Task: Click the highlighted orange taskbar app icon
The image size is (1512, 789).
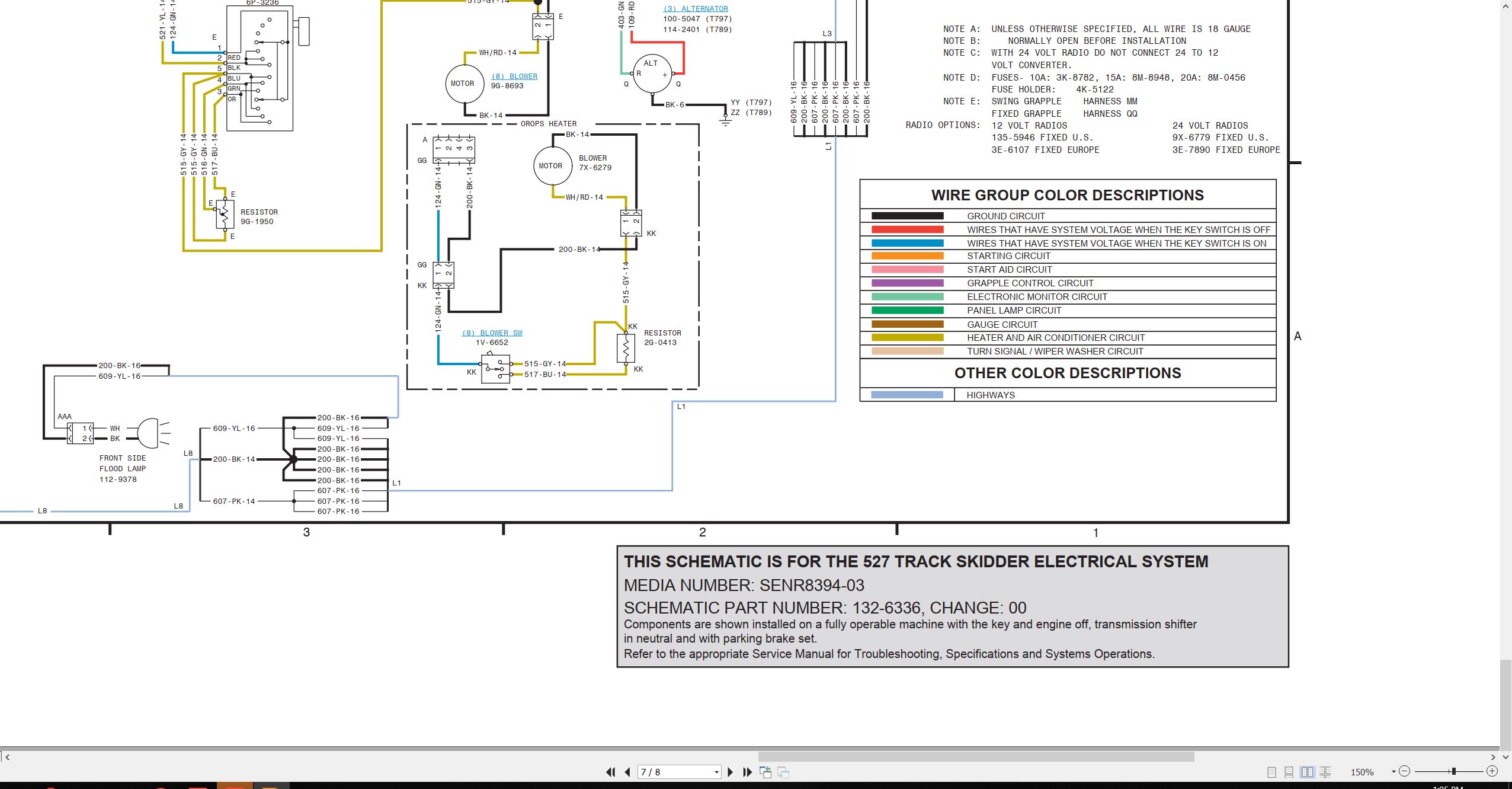Action: coord(235,785)
